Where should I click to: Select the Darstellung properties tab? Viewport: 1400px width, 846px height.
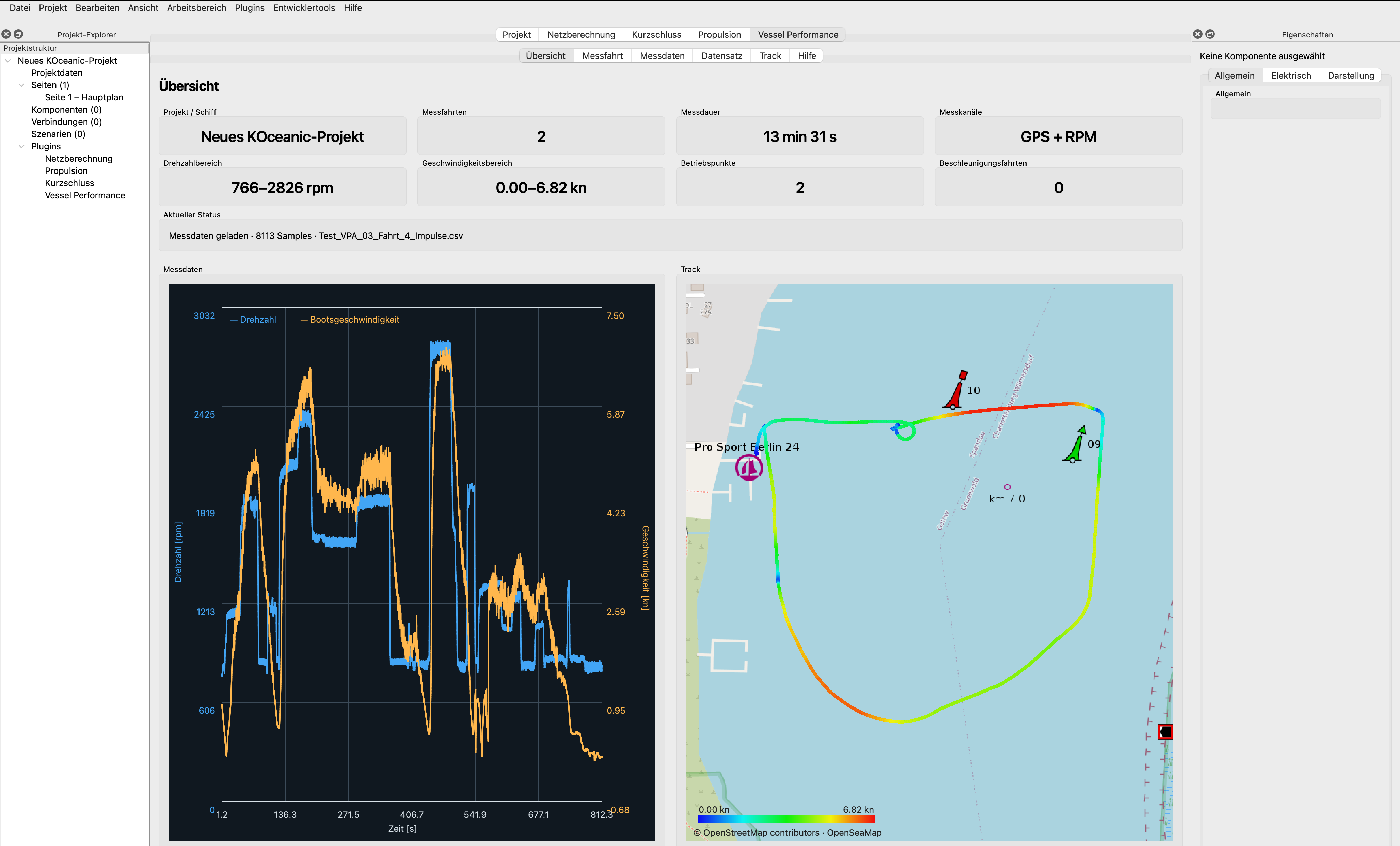(x=1351, y=76)
